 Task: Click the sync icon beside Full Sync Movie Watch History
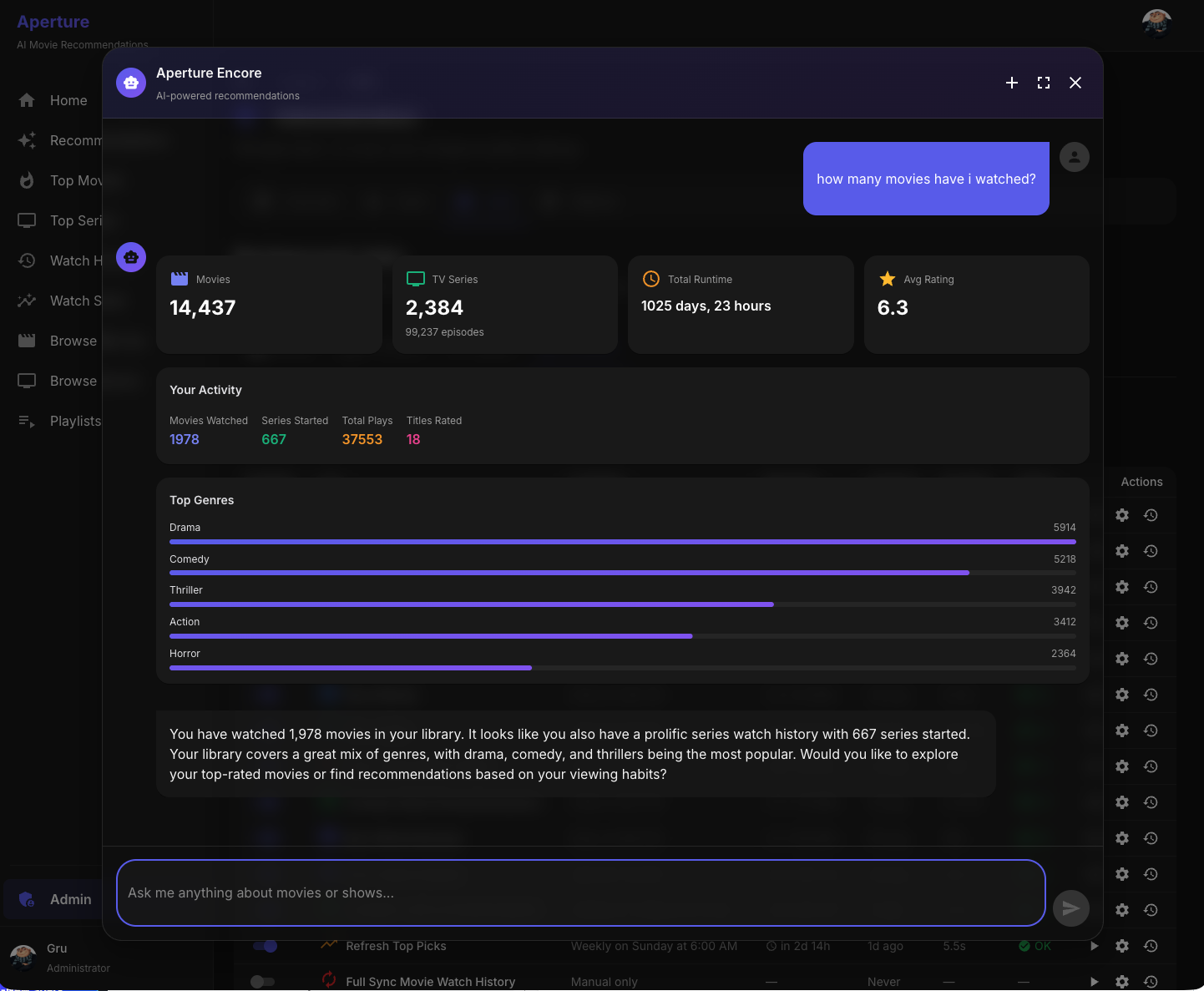[x=329, y=980]
